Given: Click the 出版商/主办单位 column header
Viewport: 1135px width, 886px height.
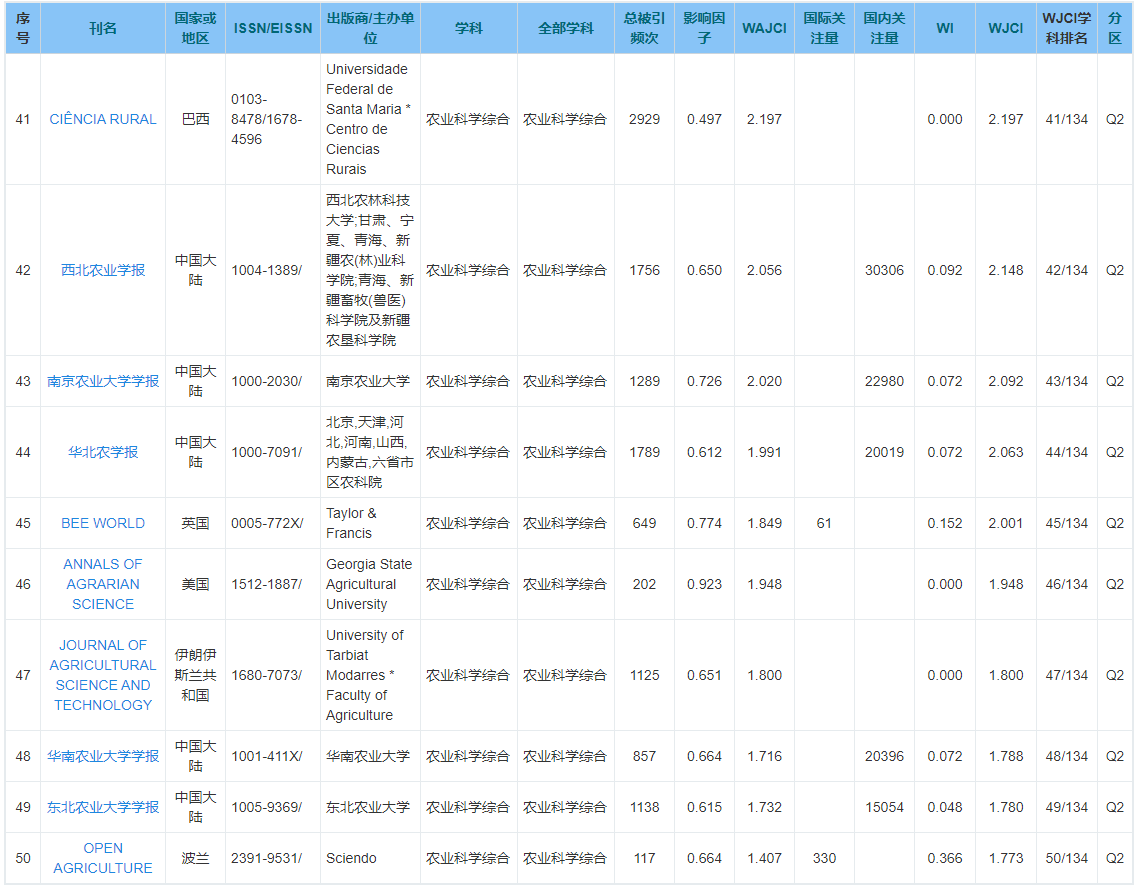Looking at the screenshot, I should point(370,28).
